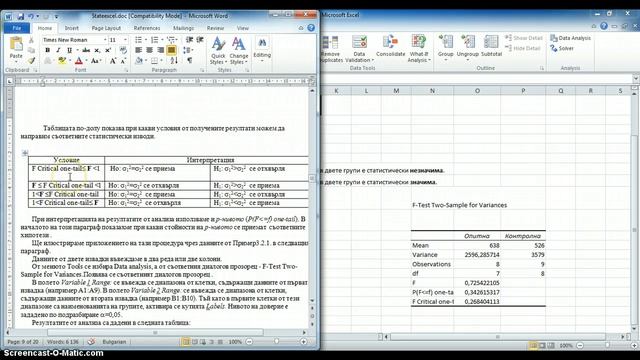Screen dimensions: 640x360
Task: Toggle Show/Hide paragraph marks
Action: [189, 61]
